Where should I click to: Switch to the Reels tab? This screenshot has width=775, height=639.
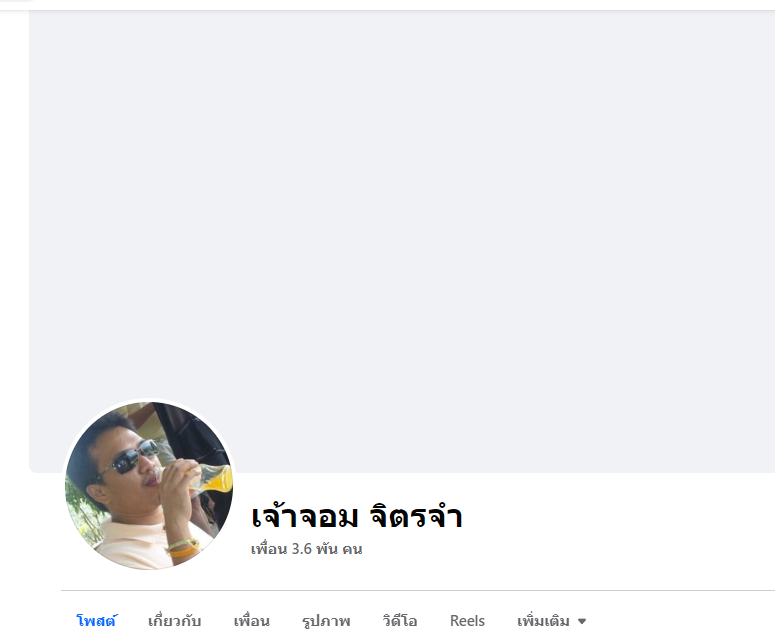(x=467, y=621)
